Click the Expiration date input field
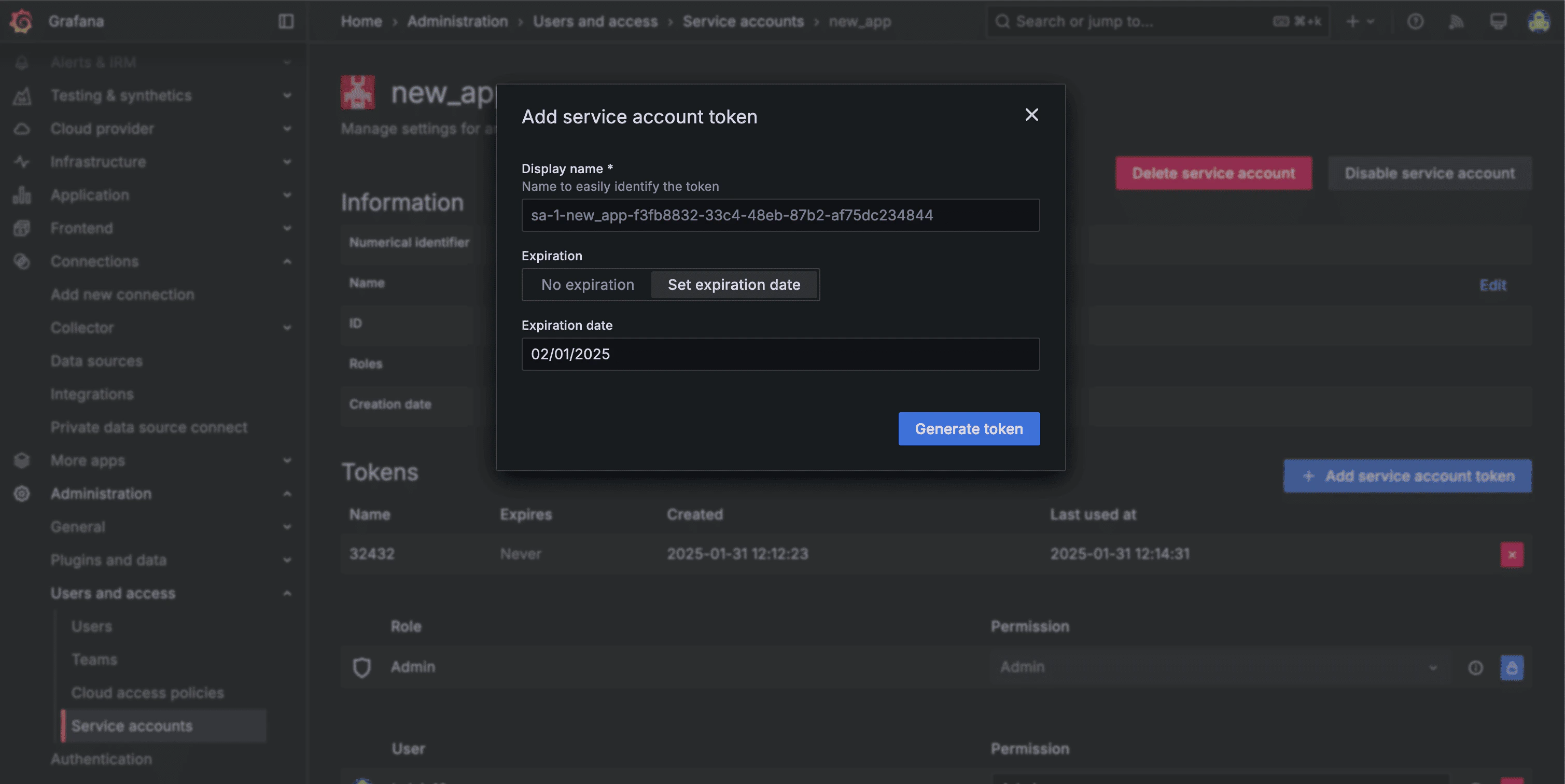The height and width of the screenshot is (784, 1565). (780, 354)
